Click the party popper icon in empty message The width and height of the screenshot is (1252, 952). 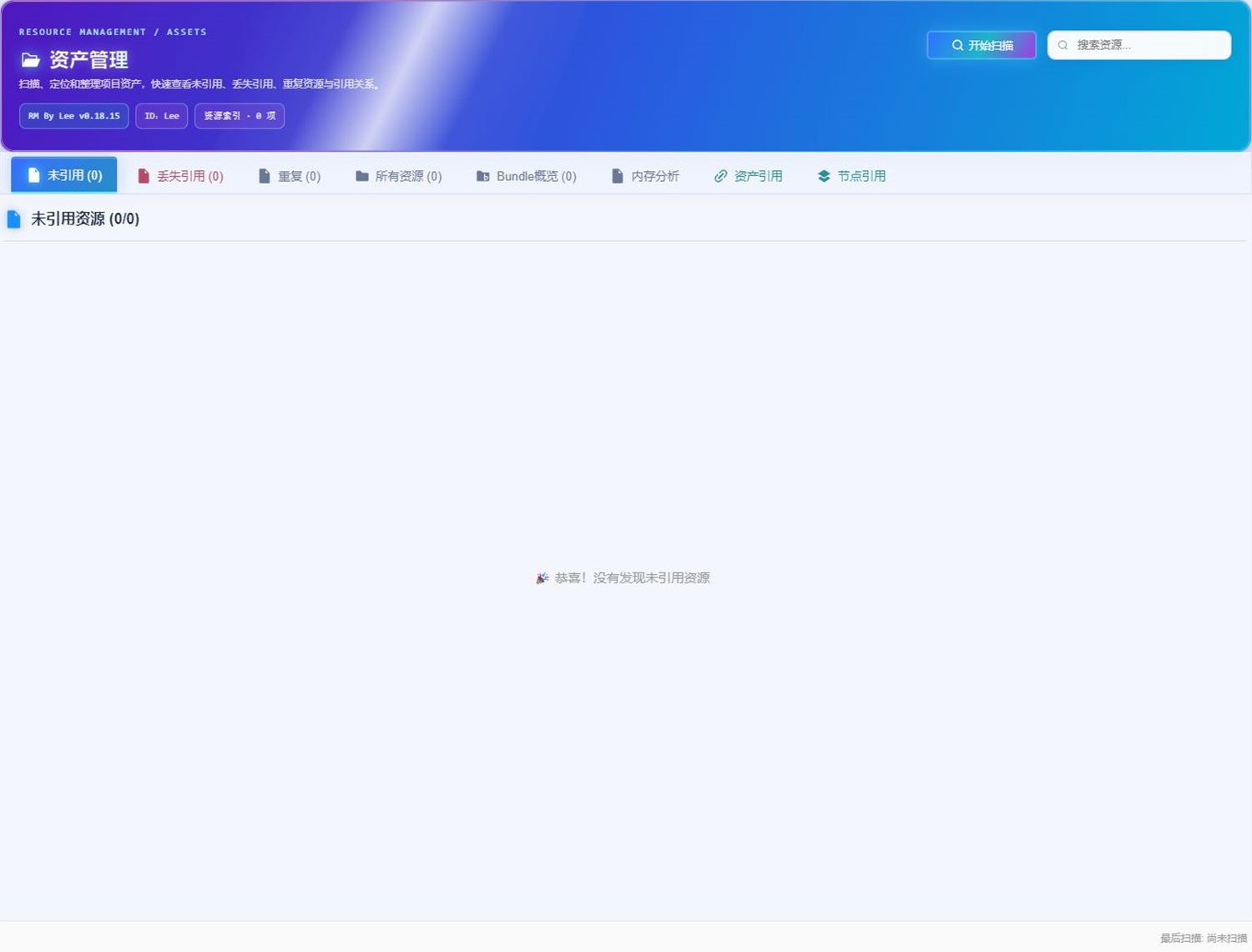point(543,578)
